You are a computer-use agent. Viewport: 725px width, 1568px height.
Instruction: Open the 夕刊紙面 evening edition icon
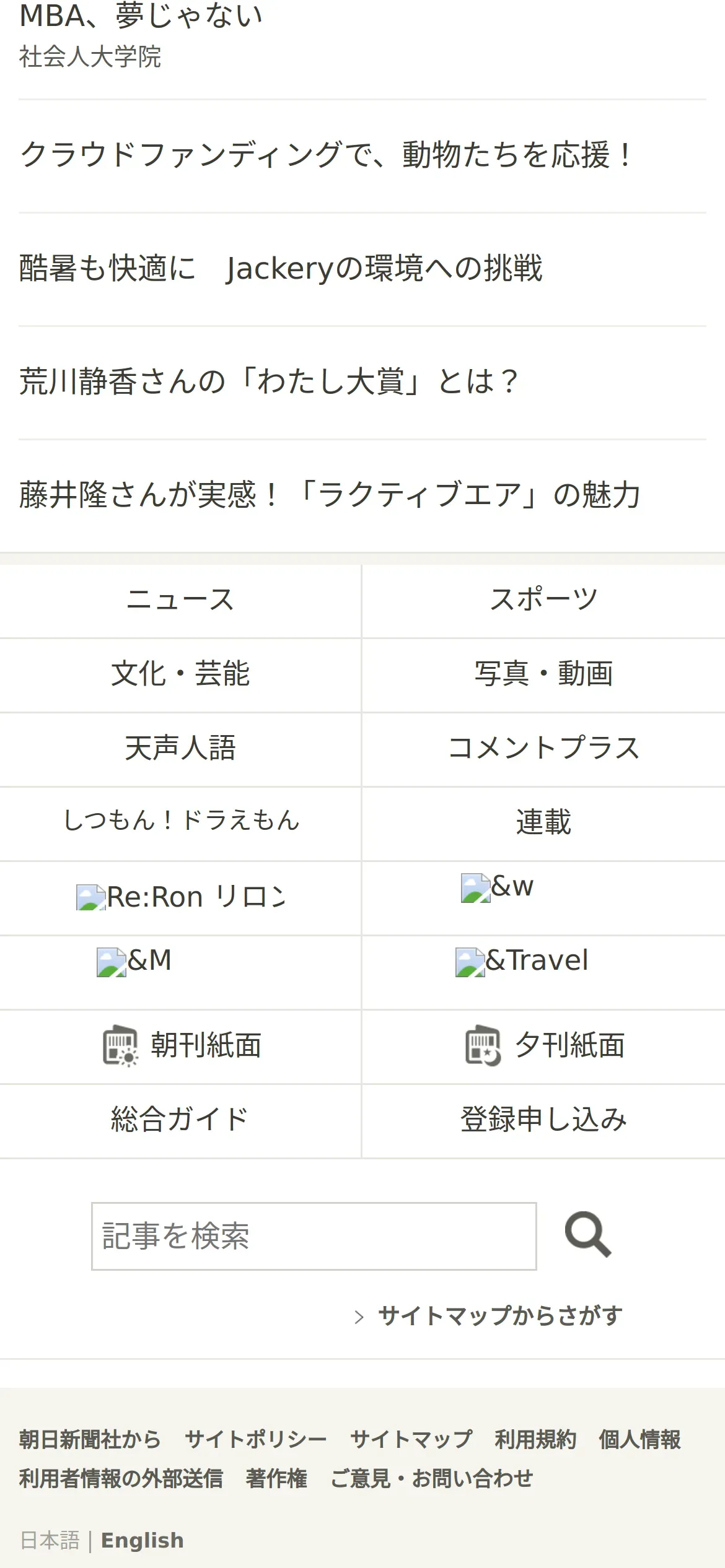(483, 1046)
